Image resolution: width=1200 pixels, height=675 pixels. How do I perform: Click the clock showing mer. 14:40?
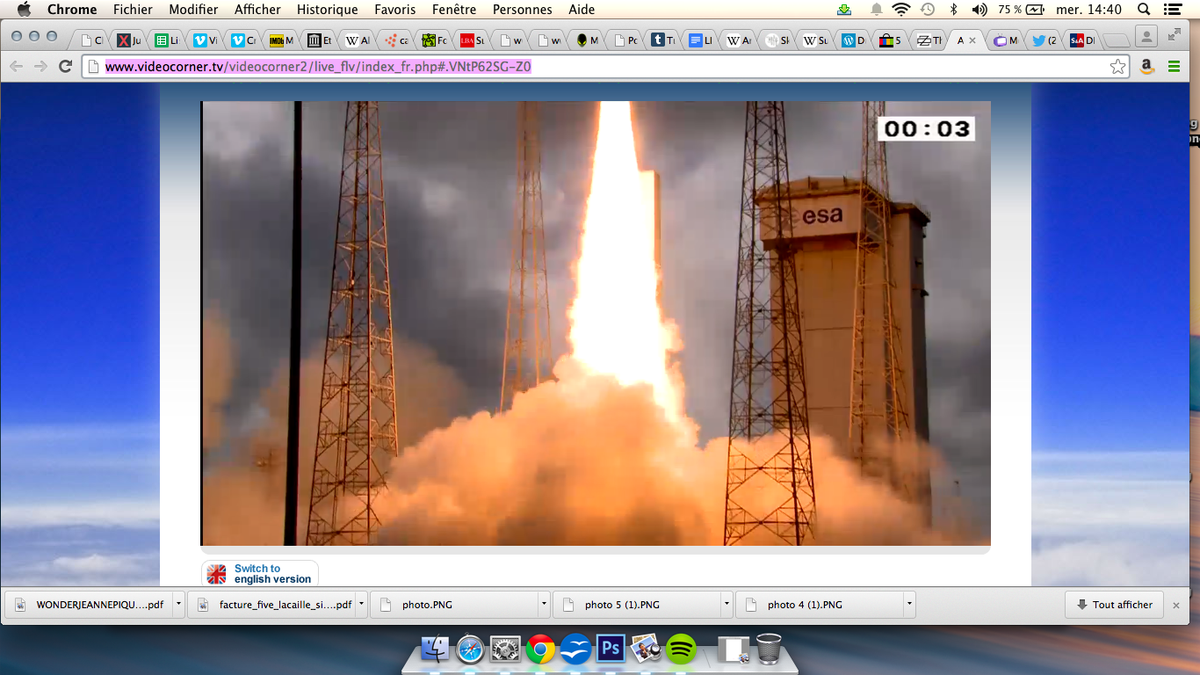pyautogui.click(x=1089, y=9)
